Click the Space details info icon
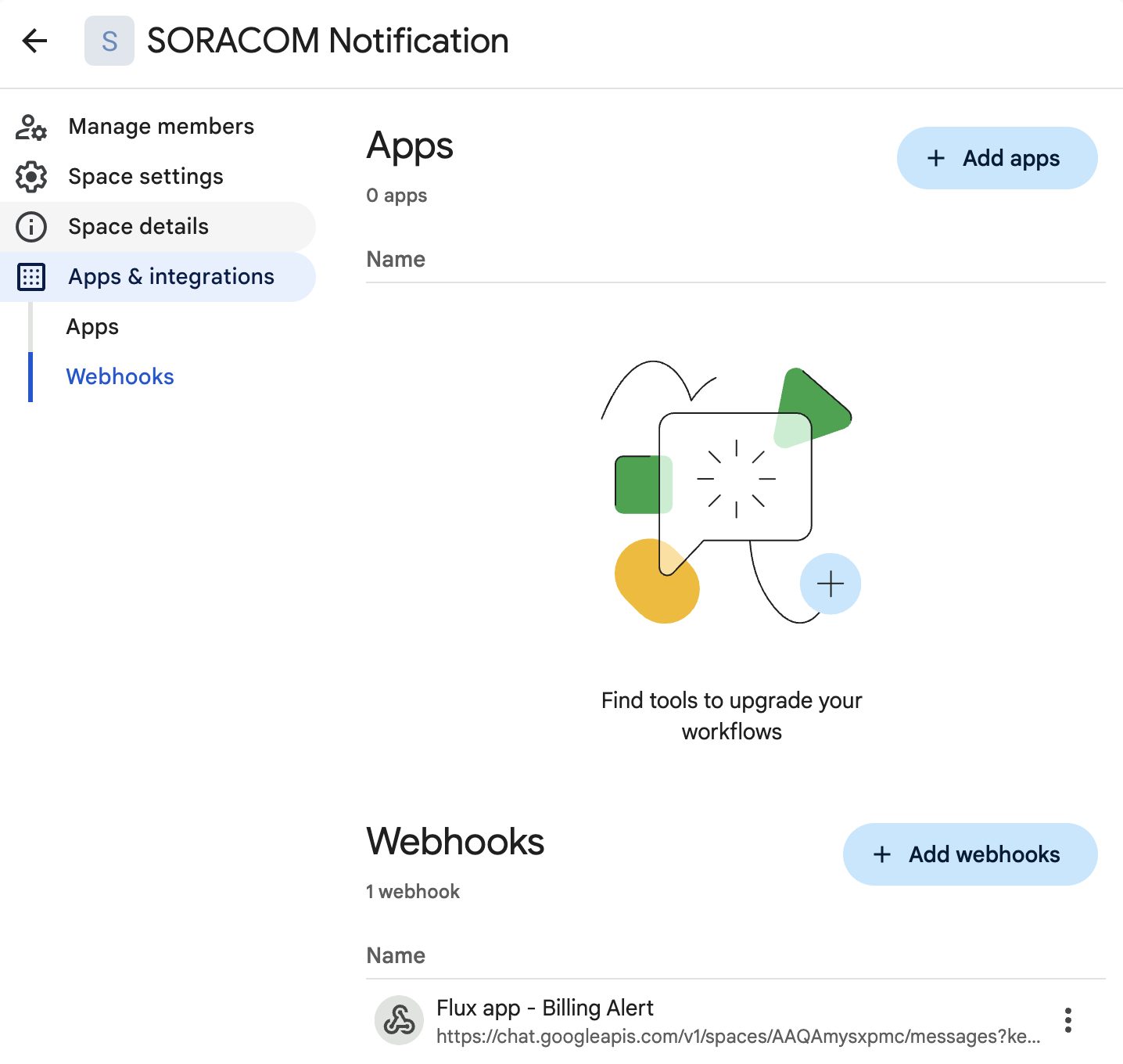1123x1064 pixels. [31, 227]
